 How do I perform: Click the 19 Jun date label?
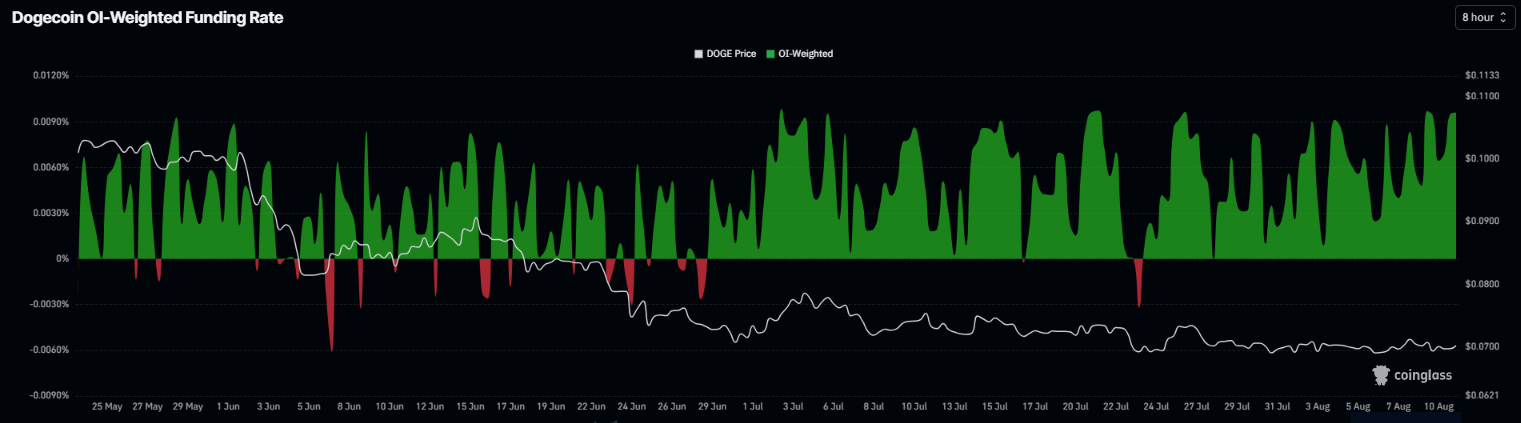click(551, 407)
